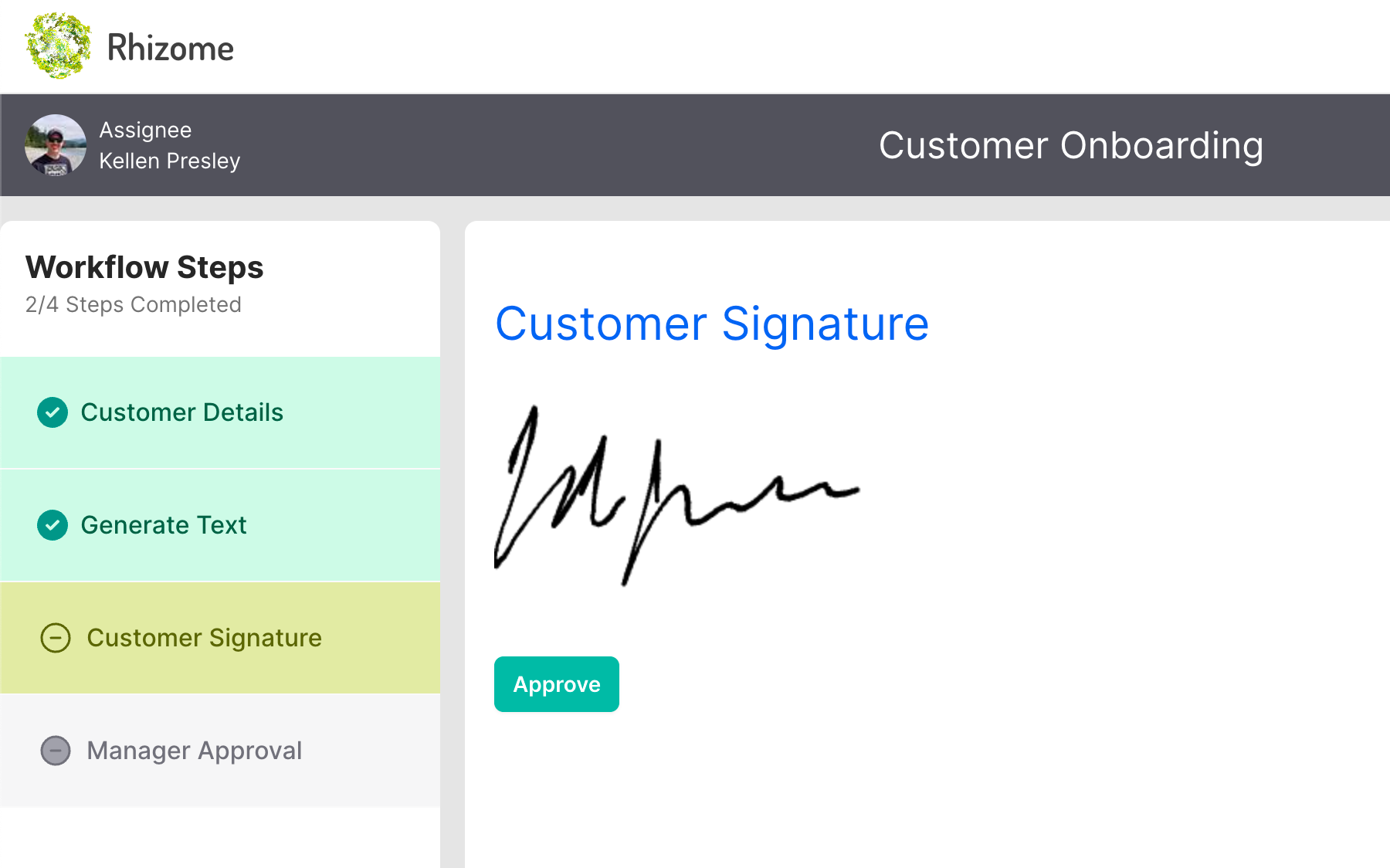Click the 2/4 Steps Completed progress text
1390x868 pixels.
point(133,304)
